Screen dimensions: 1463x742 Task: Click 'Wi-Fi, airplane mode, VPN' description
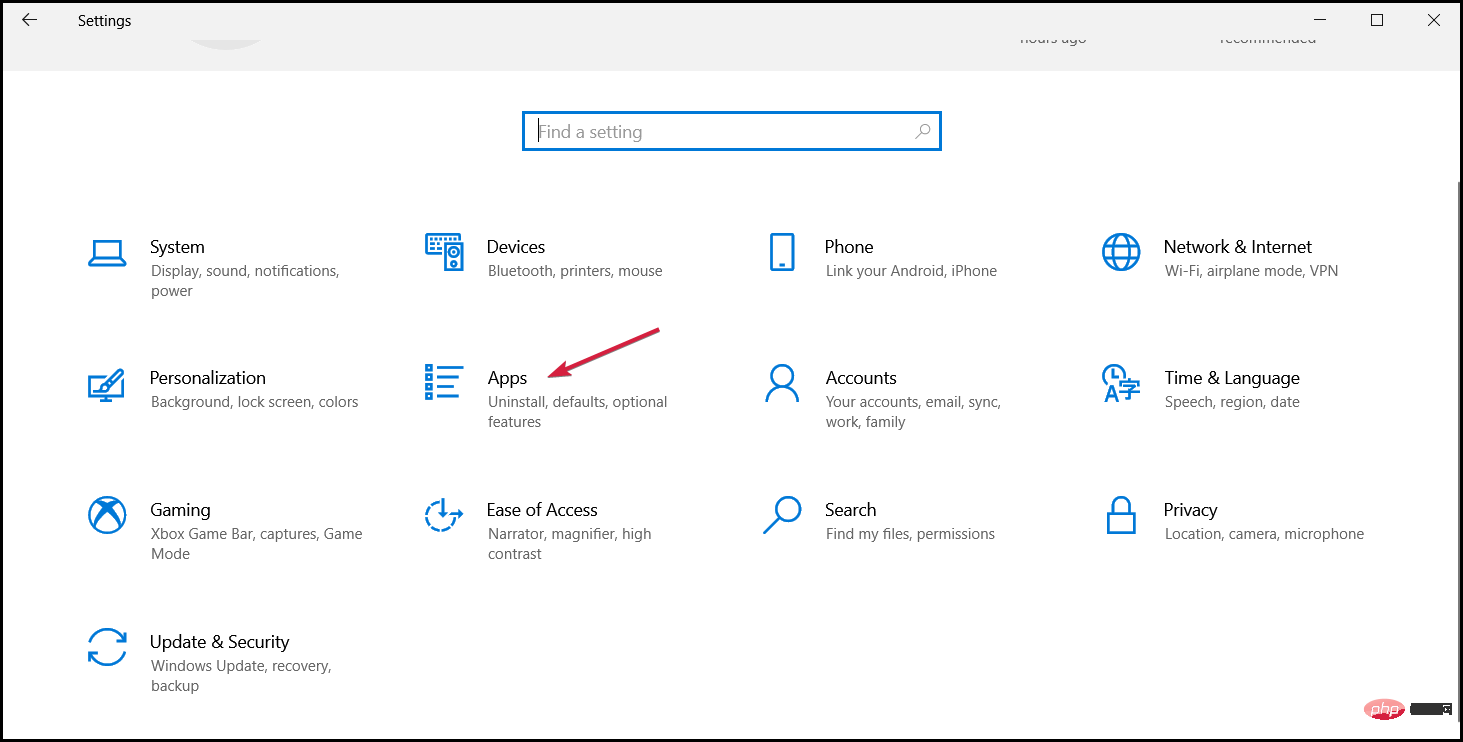coord(1251,271)
